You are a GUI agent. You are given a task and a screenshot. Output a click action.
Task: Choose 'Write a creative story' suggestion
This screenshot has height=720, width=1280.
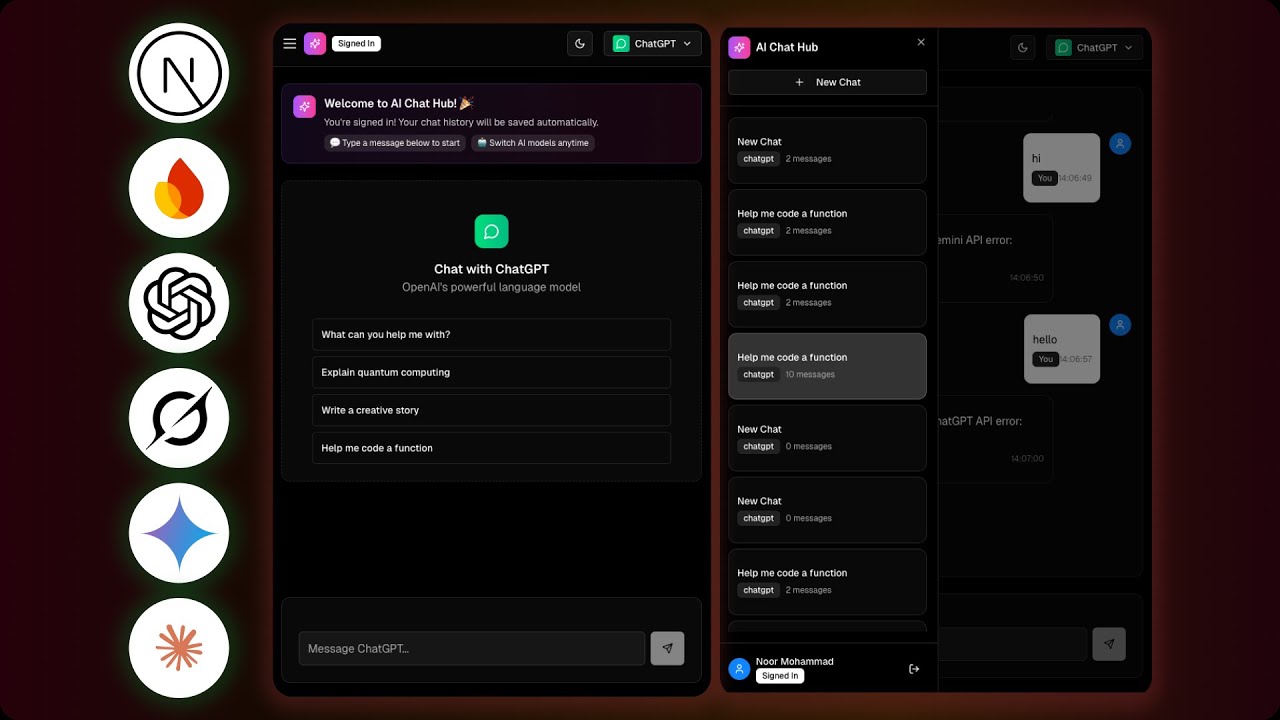point(491,410)
